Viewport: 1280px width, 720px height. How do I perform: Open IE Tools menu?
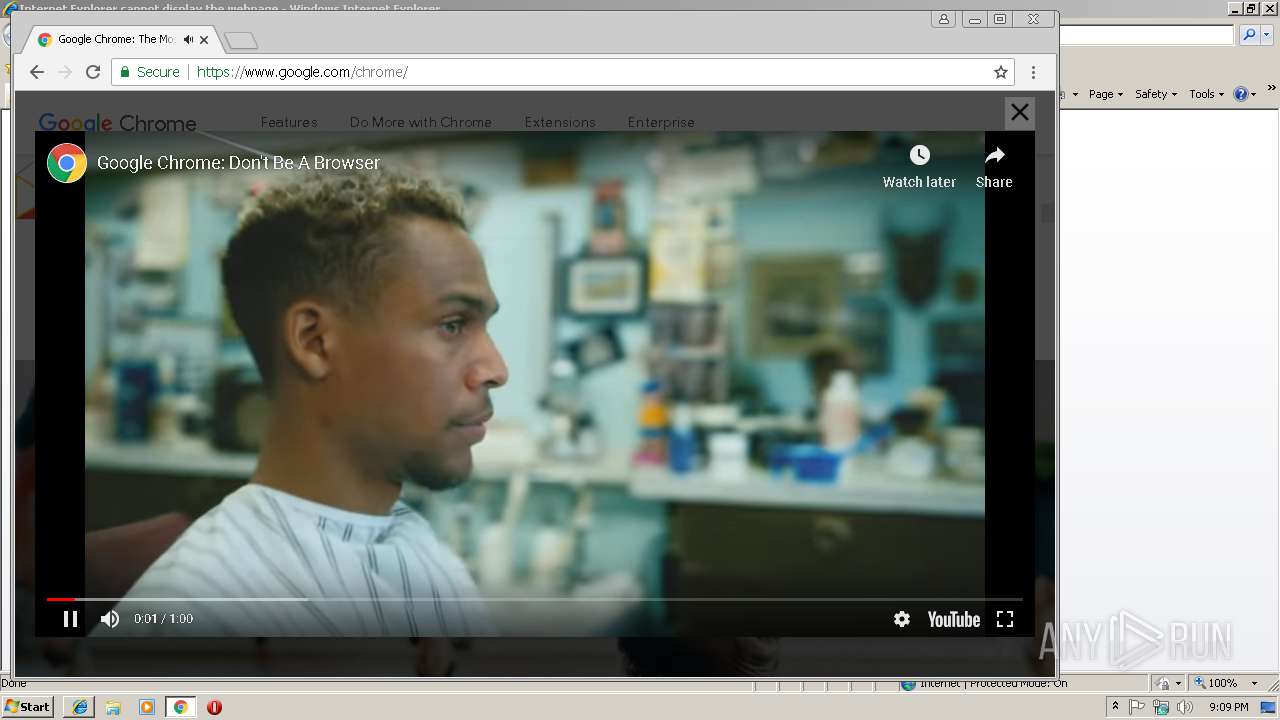click(x=1207, y=94)
